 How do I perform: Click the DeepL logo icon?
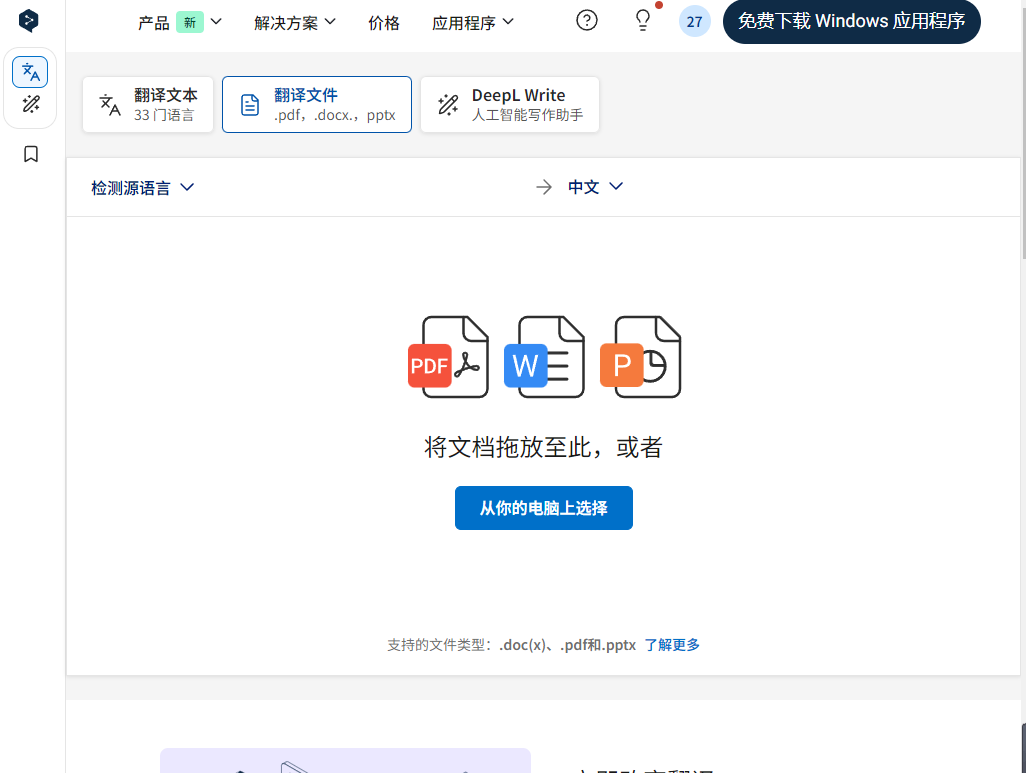pyautogui.click(x=28, y=20)
